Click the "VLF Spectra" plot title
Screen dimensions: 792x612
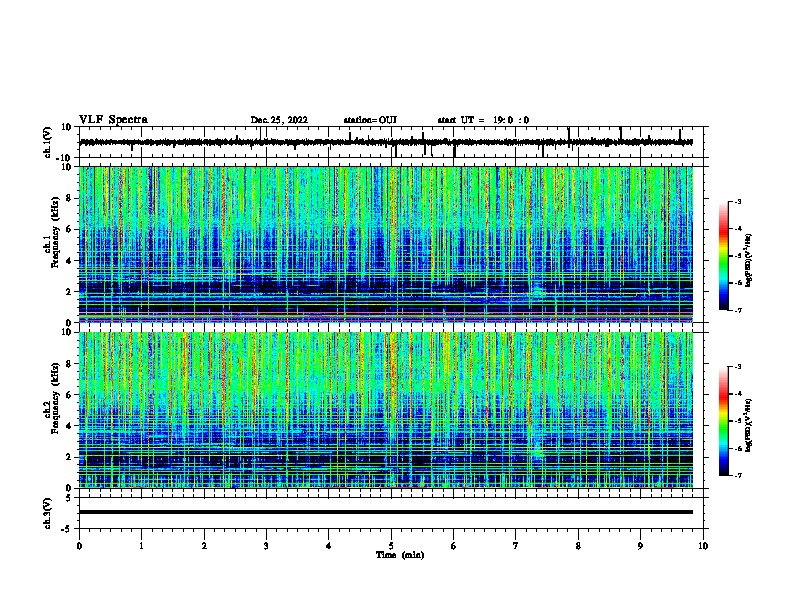pos(113,120)
